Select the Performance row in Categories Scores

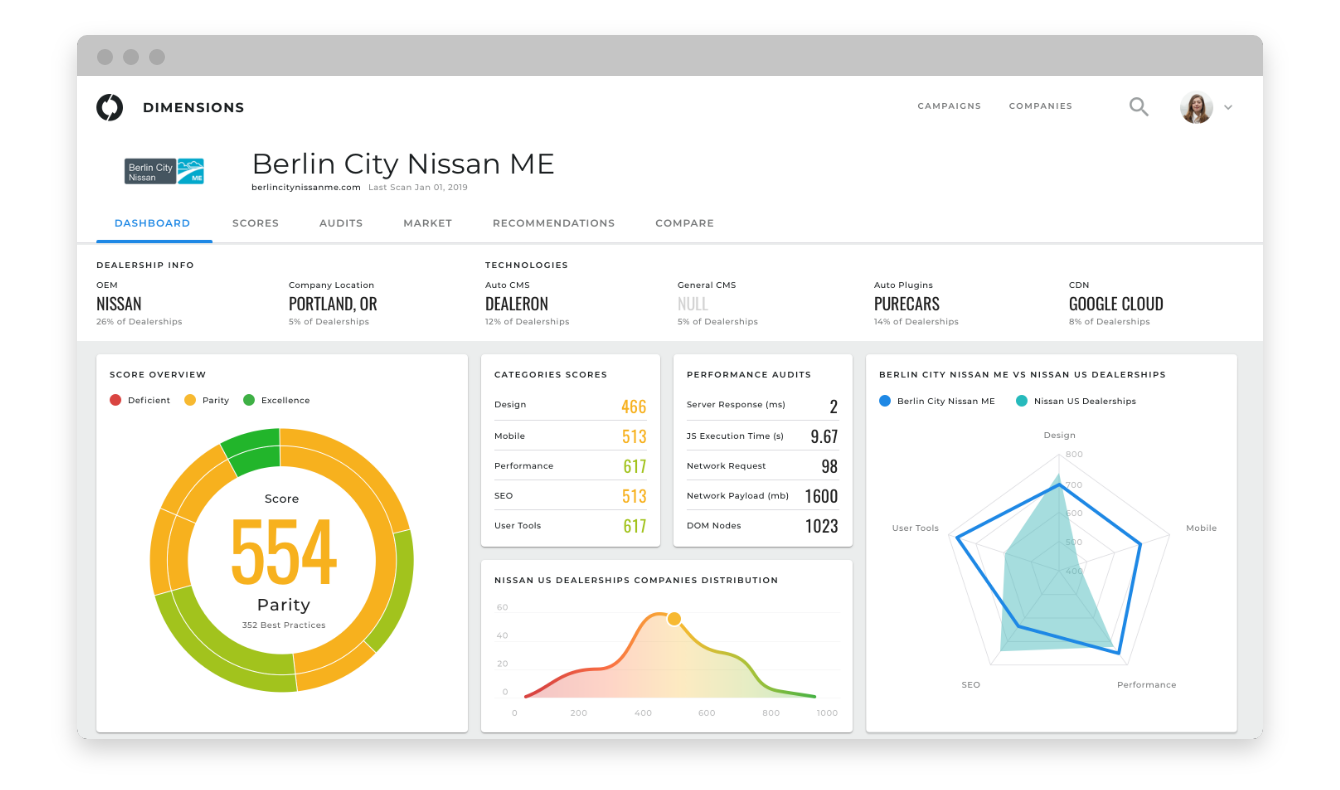click(570, 466)
